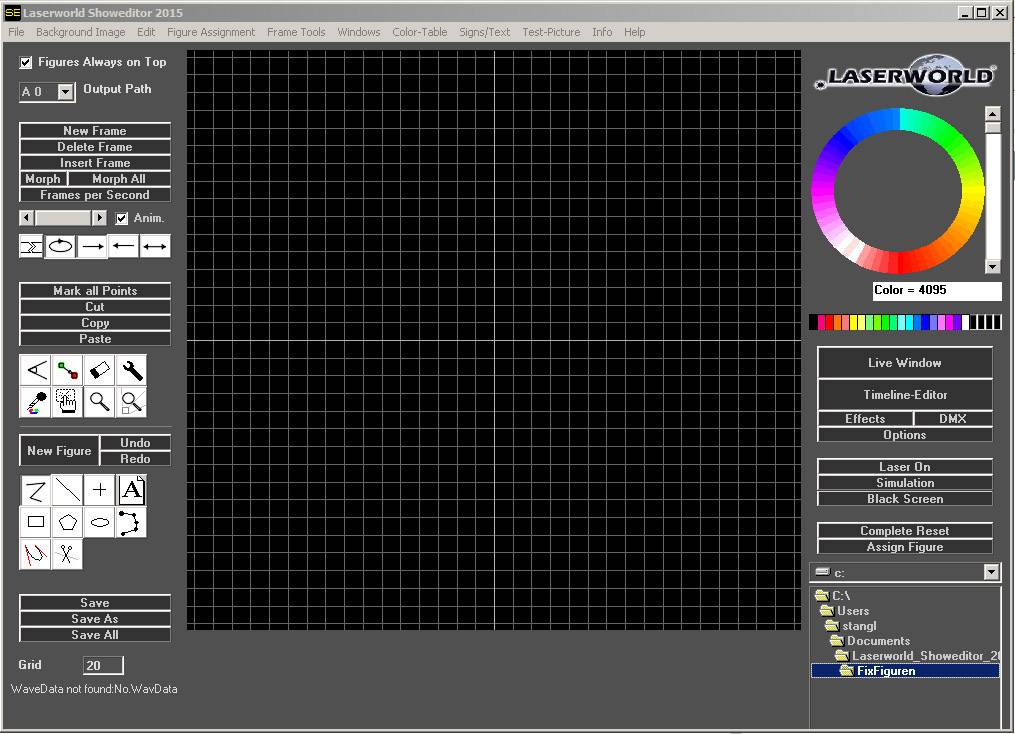Open the drive selection dropdown
1015x734 pixels.
(x=989, y=571)
